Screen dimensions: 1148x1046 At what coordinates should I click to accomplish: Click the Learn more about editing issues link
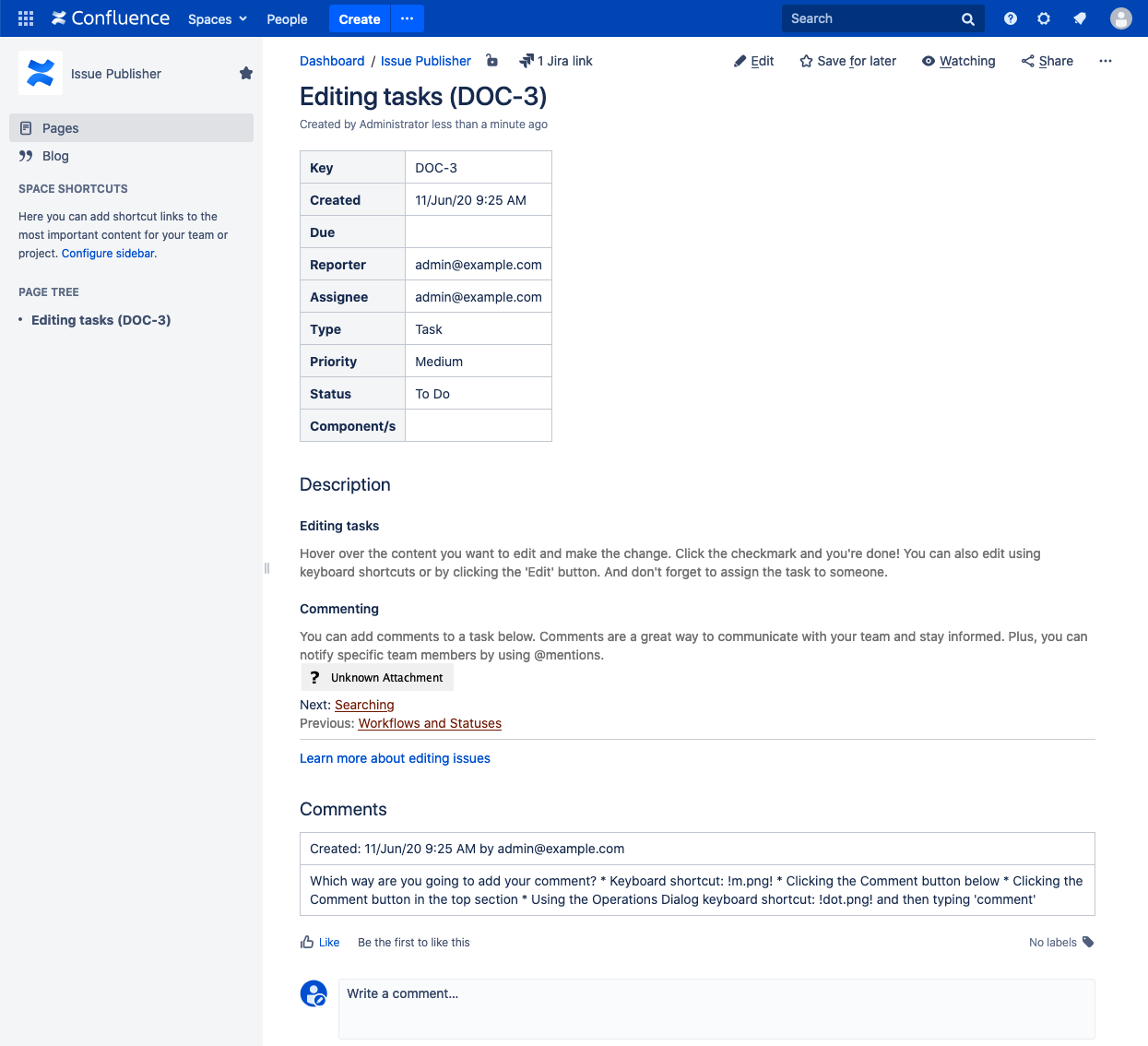[x=395, y=758]
